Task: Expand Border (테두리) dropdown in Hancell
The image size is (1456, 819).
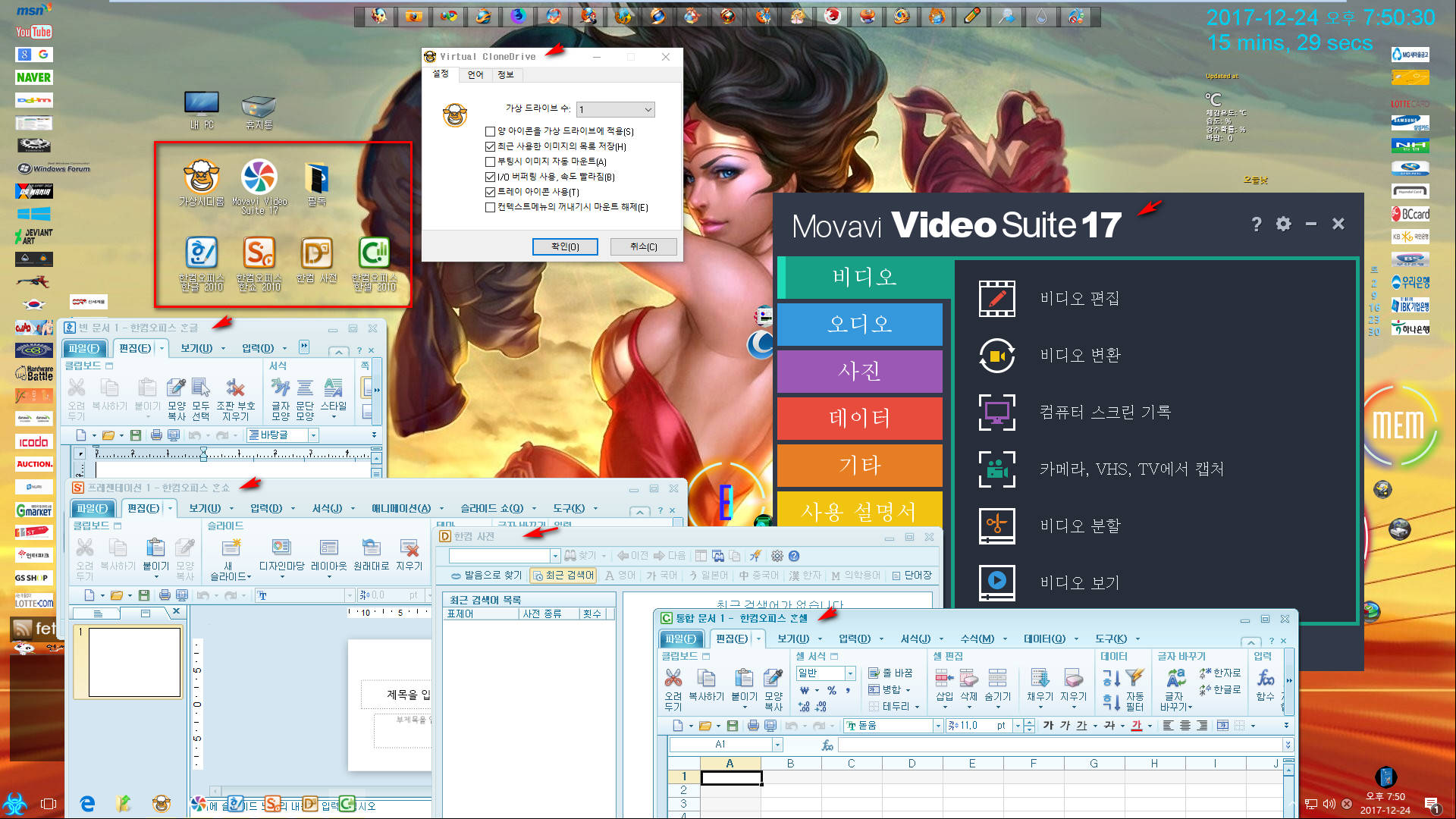Action: 916,707
